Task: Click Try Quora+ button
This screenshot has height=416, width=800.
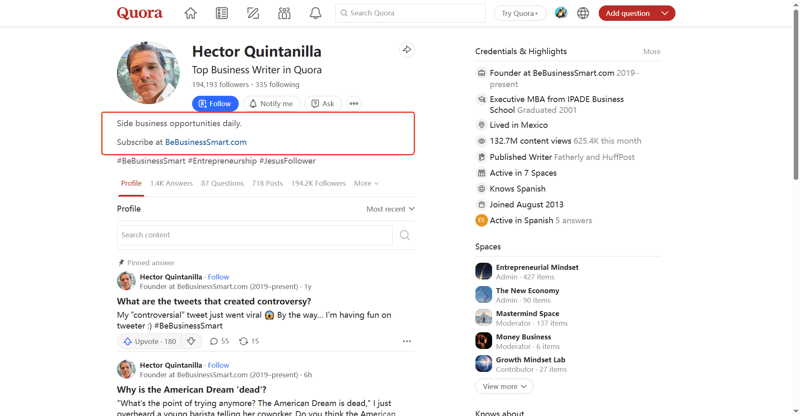Action: click(520, 13)
